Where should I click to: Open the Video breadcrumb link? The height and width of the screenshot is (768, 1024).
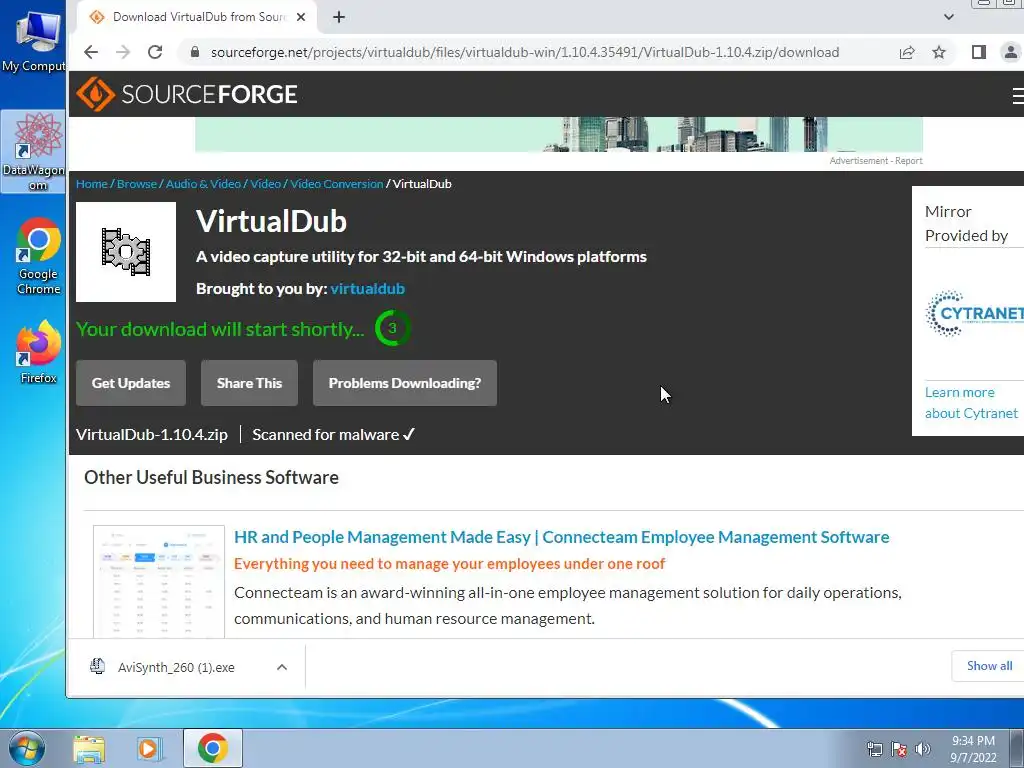tap(265, 184)
